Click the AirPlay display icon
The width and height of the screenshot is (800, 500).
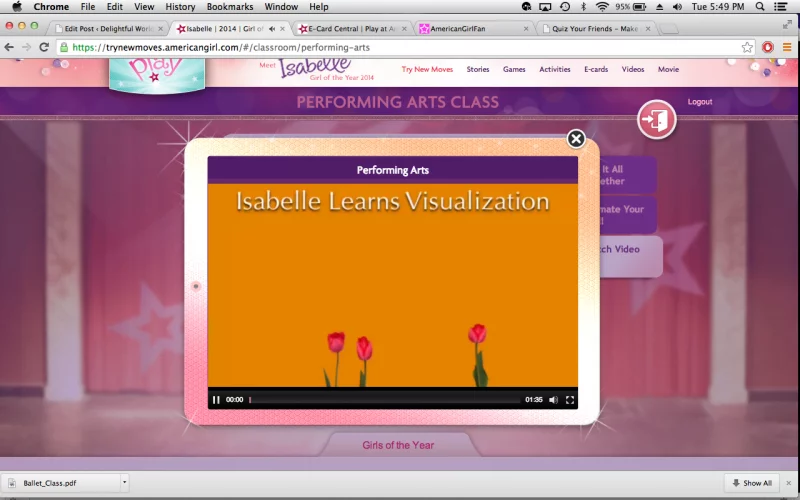tap(545, 7)
